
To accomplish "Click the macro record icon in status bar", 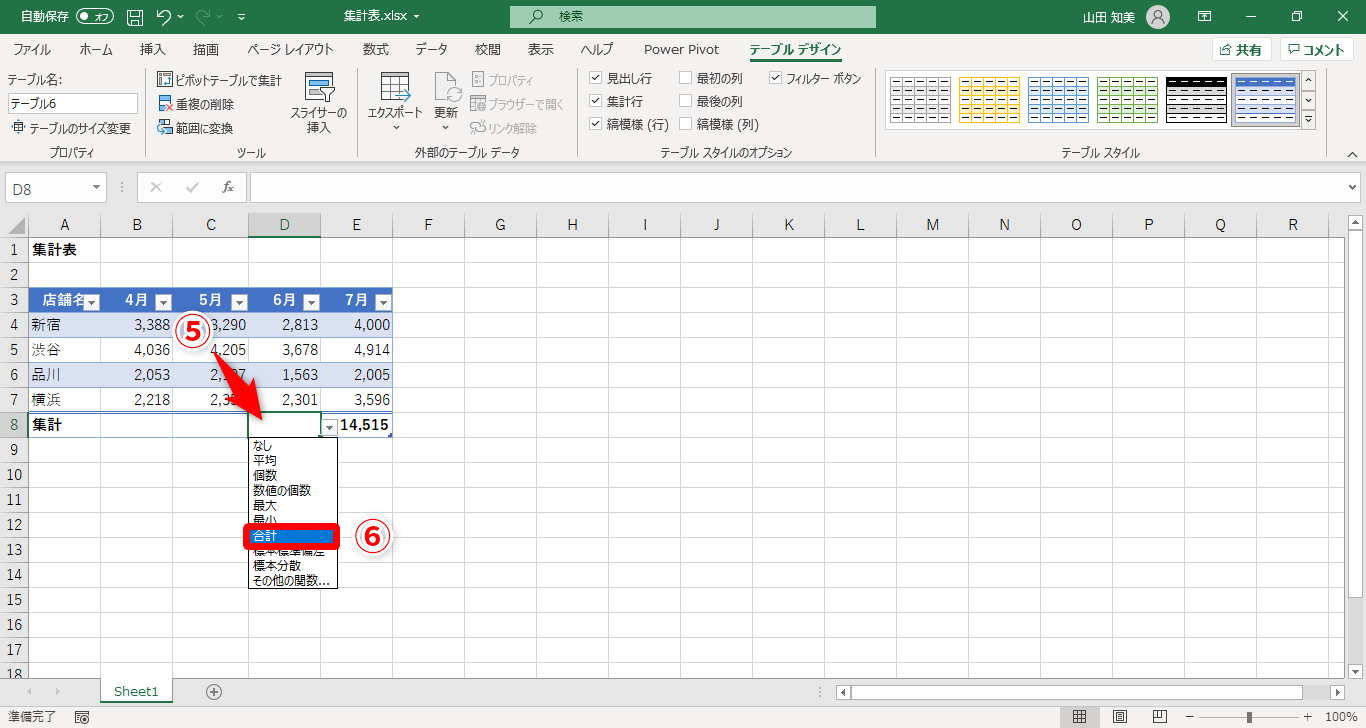I will [82, 717].
